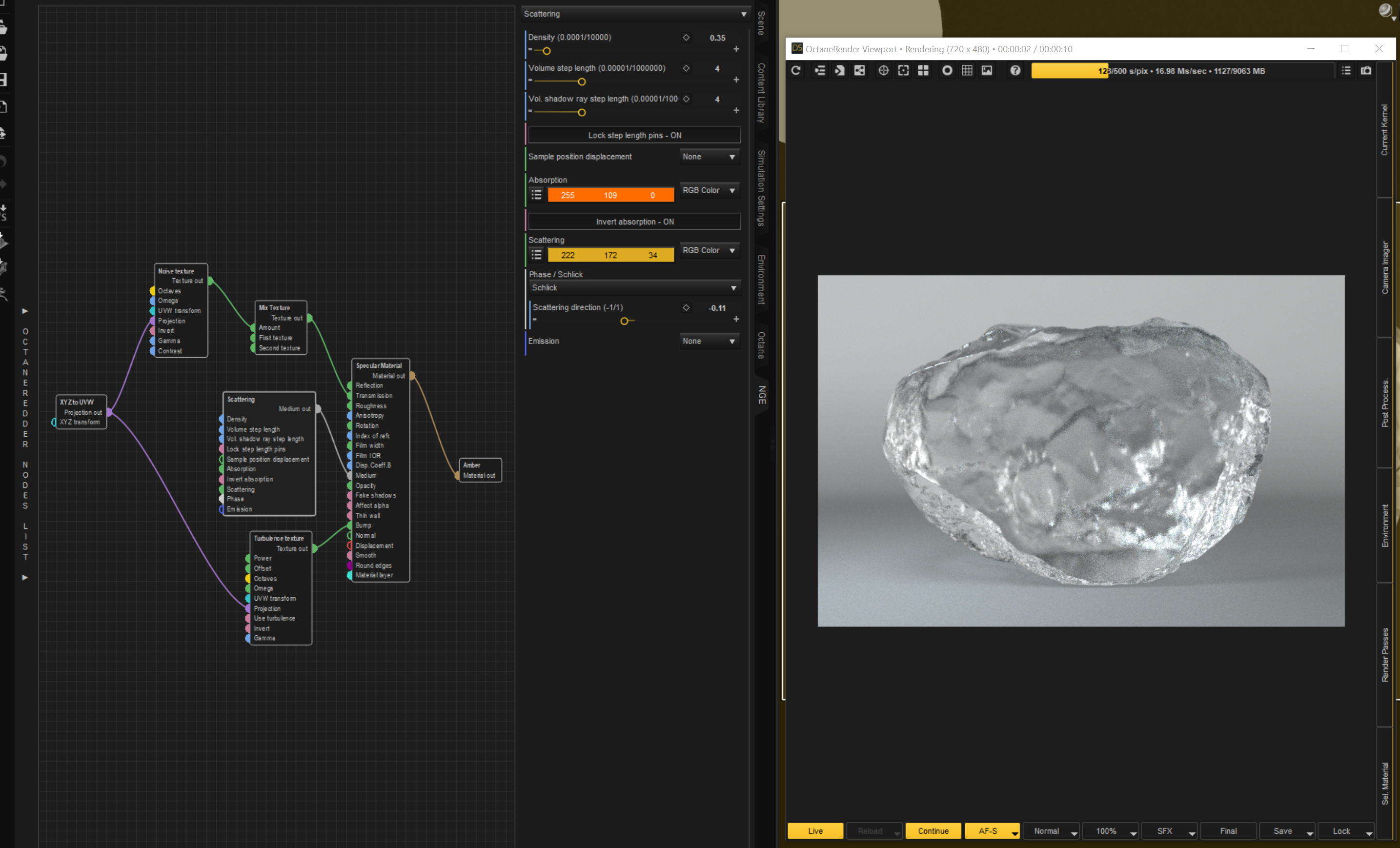
Task: Toggle Lock step length pins ON
Action: point(634,135)
